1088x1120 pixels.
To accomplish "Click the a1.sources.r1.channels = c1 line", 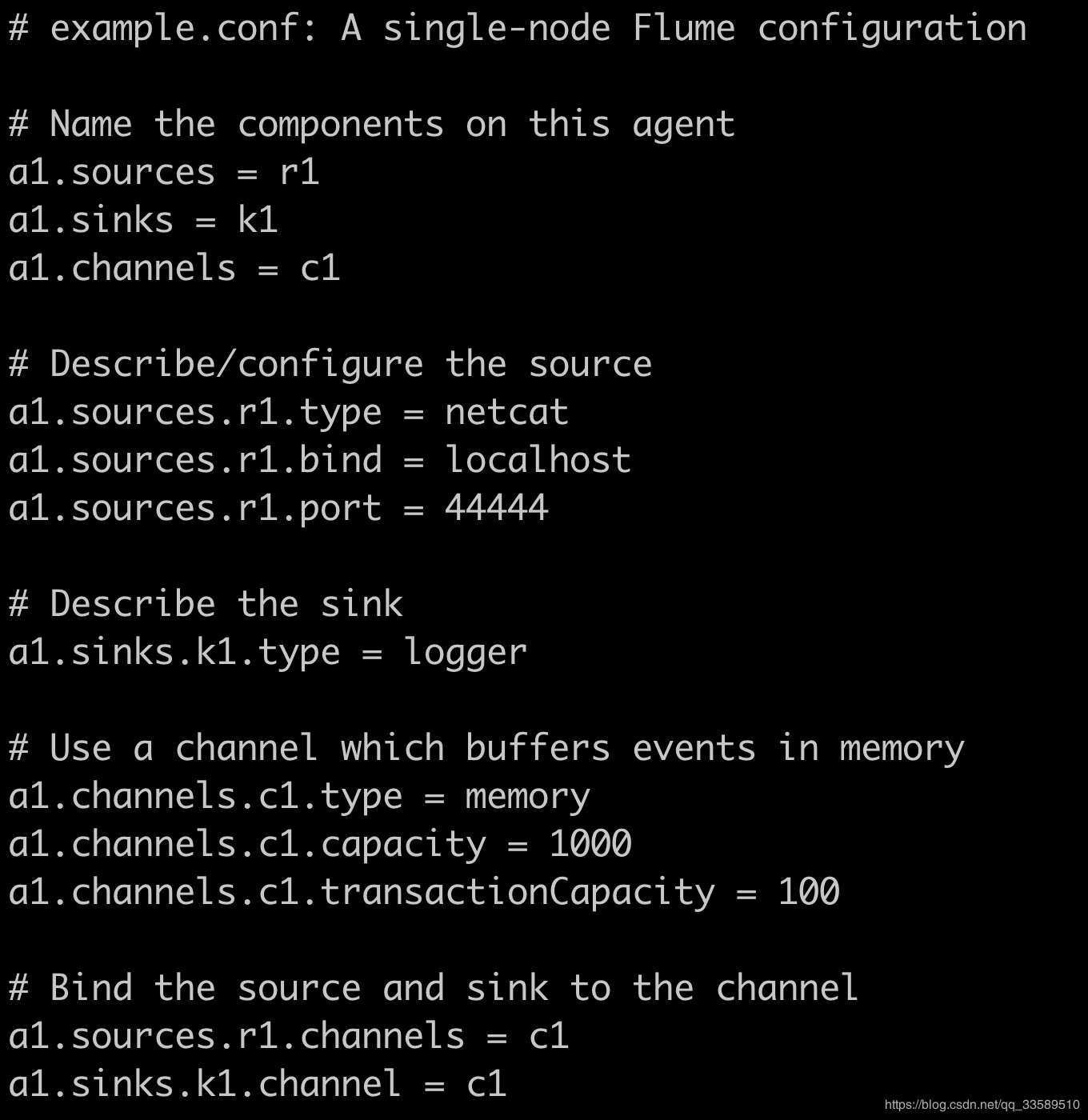I will click(288, 1037).
